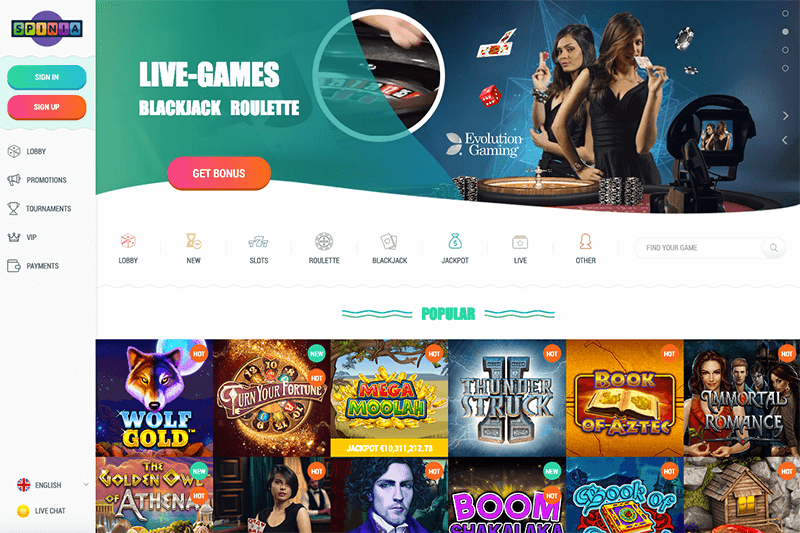Click the Sign In button
This screenshot has width=800, height=533.
pos(46,77)
